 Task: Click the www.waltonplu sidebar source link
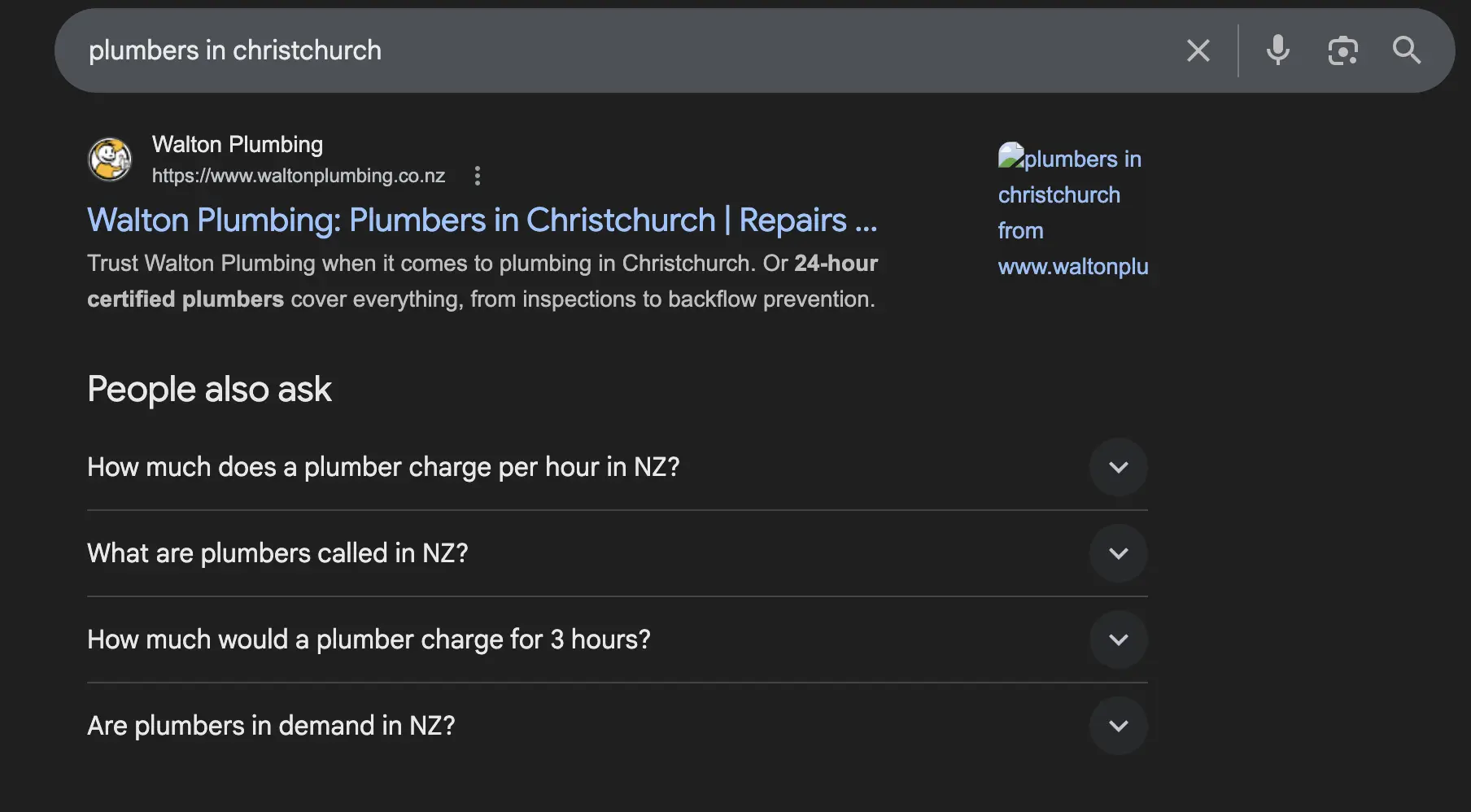tap(1073, 267)
